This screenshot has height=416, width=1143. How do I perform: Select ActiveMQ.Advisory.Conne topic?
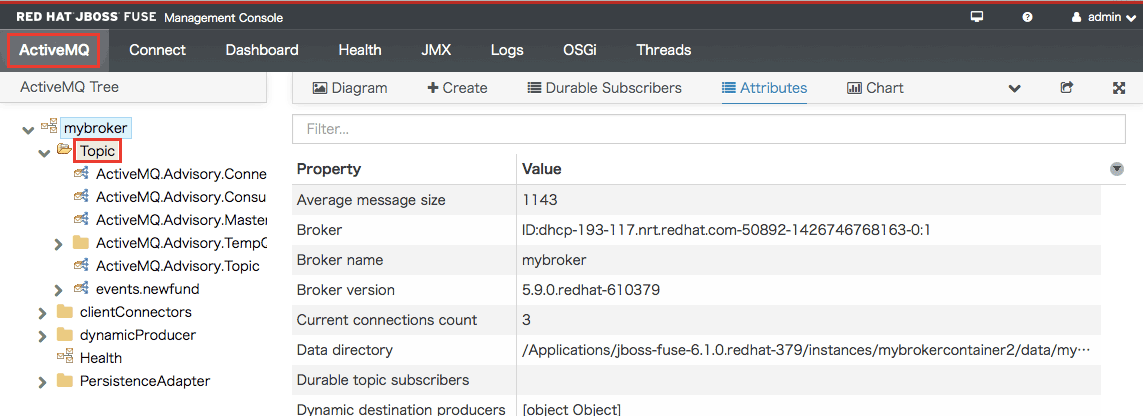181,174
